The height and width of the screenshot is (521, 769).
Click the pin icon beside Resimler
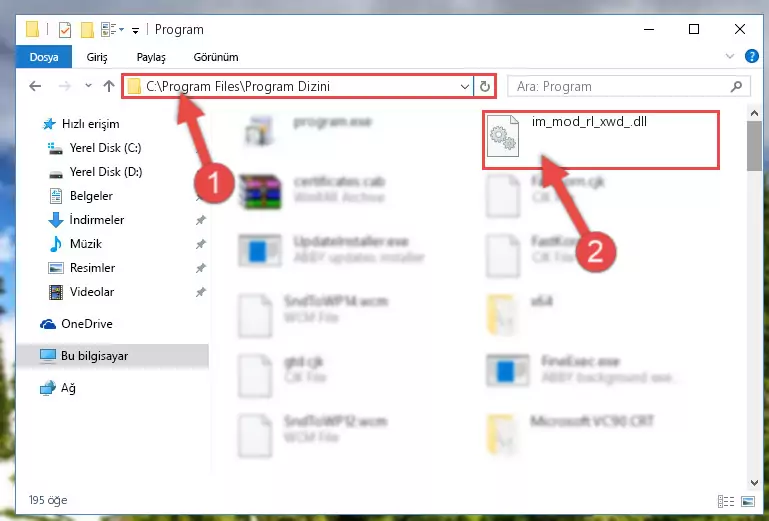click(x=200, y=268)
